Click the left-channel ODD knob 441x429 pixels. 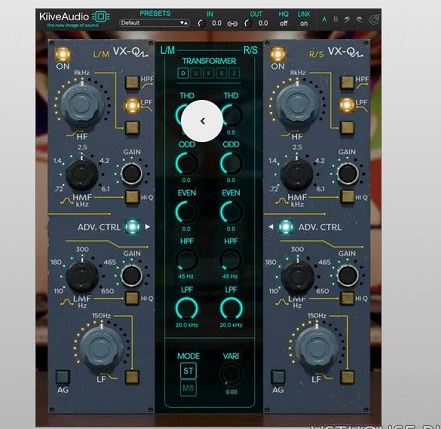[x=186, y=163]
